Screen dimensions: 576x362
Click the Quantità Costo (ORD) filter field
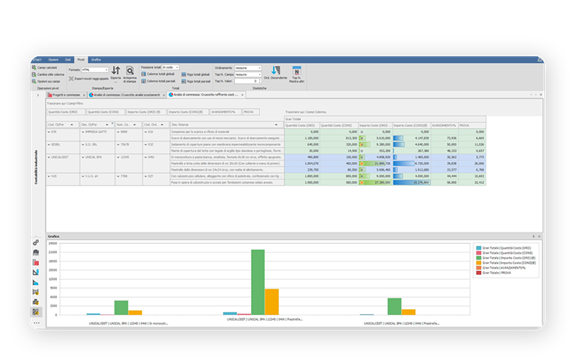point(66,112)
